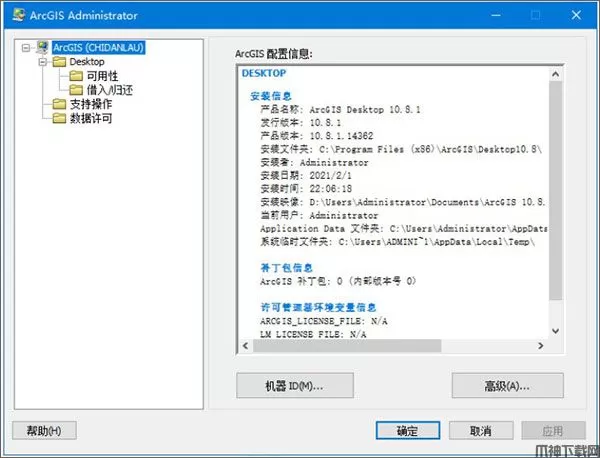Click the horizontal scrollbar left arrow

click(x=246, y=346)
